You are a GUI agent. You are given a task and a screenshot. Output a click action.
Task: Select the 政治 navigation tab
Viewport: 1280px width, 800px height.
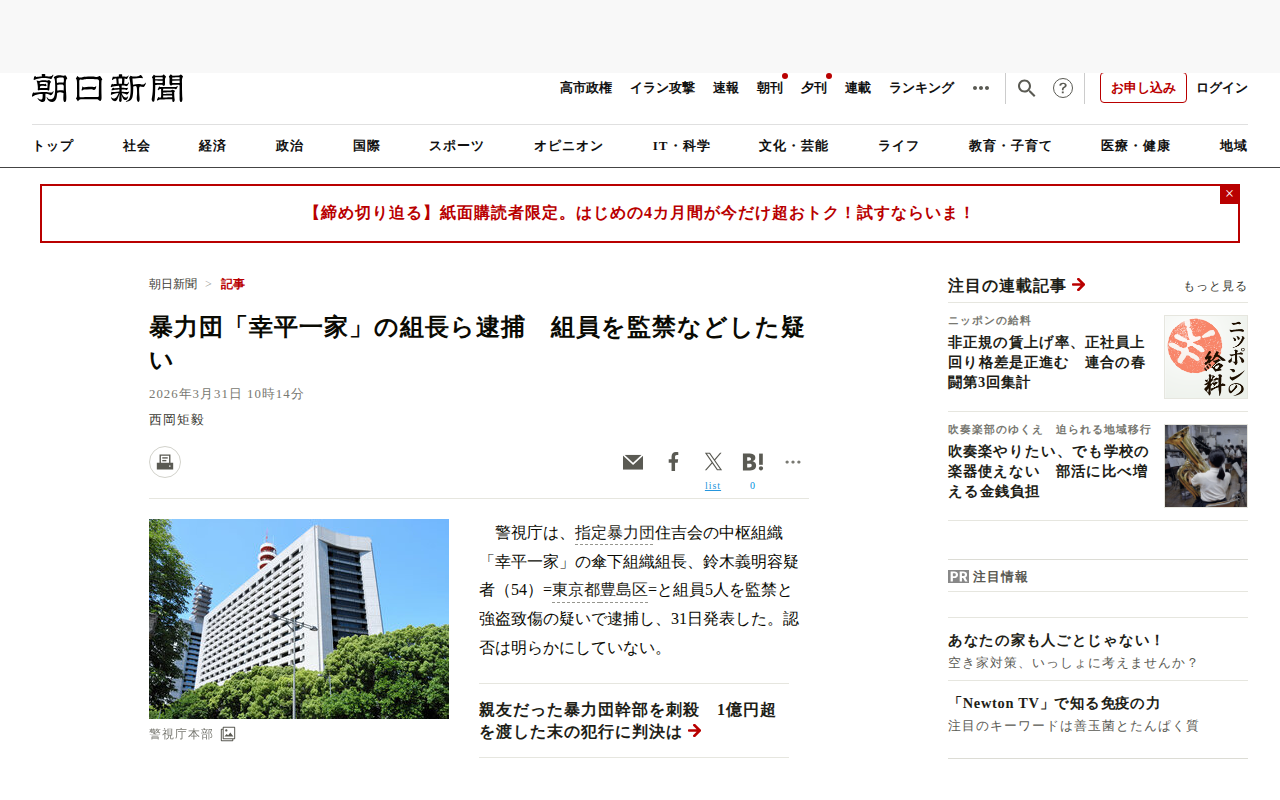click(290, 146)
